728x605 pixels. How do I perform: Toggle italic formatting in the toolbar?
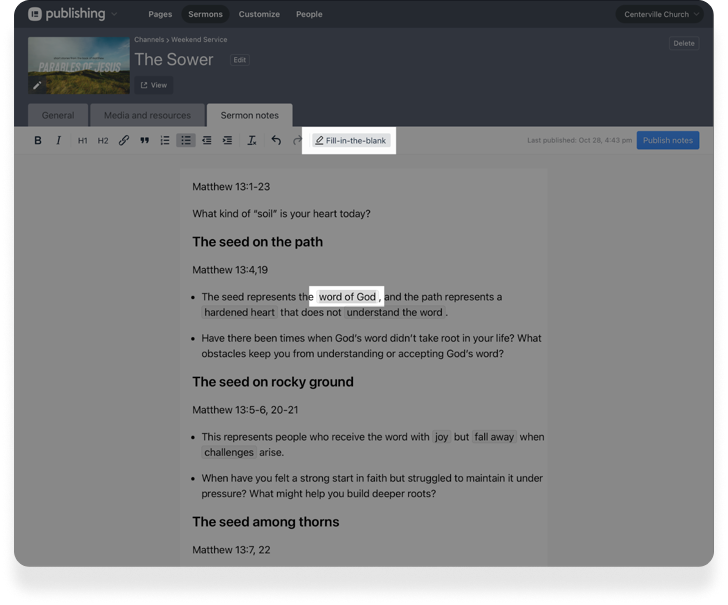58,140
